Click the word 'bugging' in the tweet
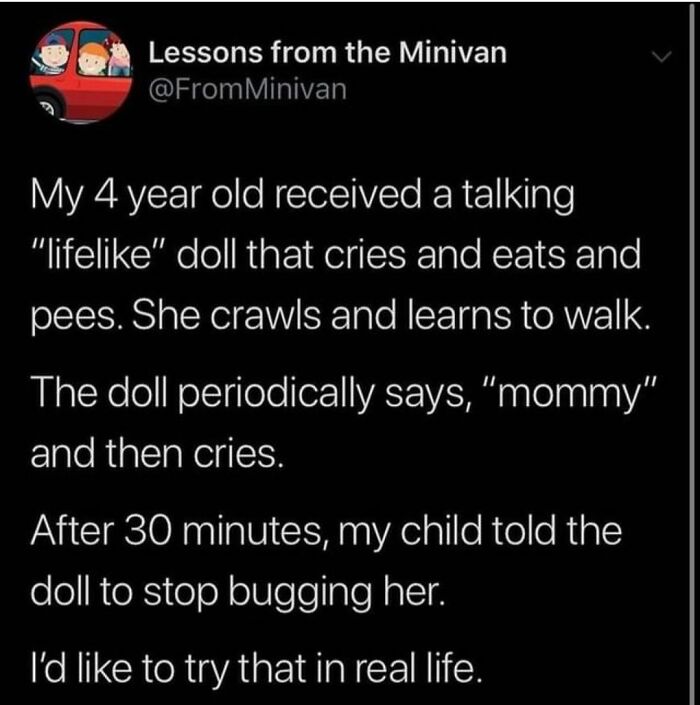The height and width of the screenshot is (705, 700). (x=300, y=594)
